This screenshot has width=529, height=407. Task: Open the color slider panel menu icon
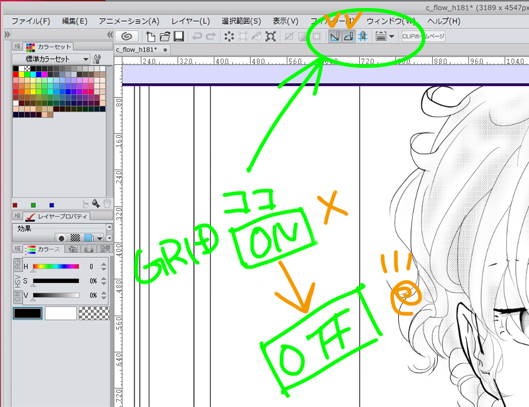(x=18, y=249)
